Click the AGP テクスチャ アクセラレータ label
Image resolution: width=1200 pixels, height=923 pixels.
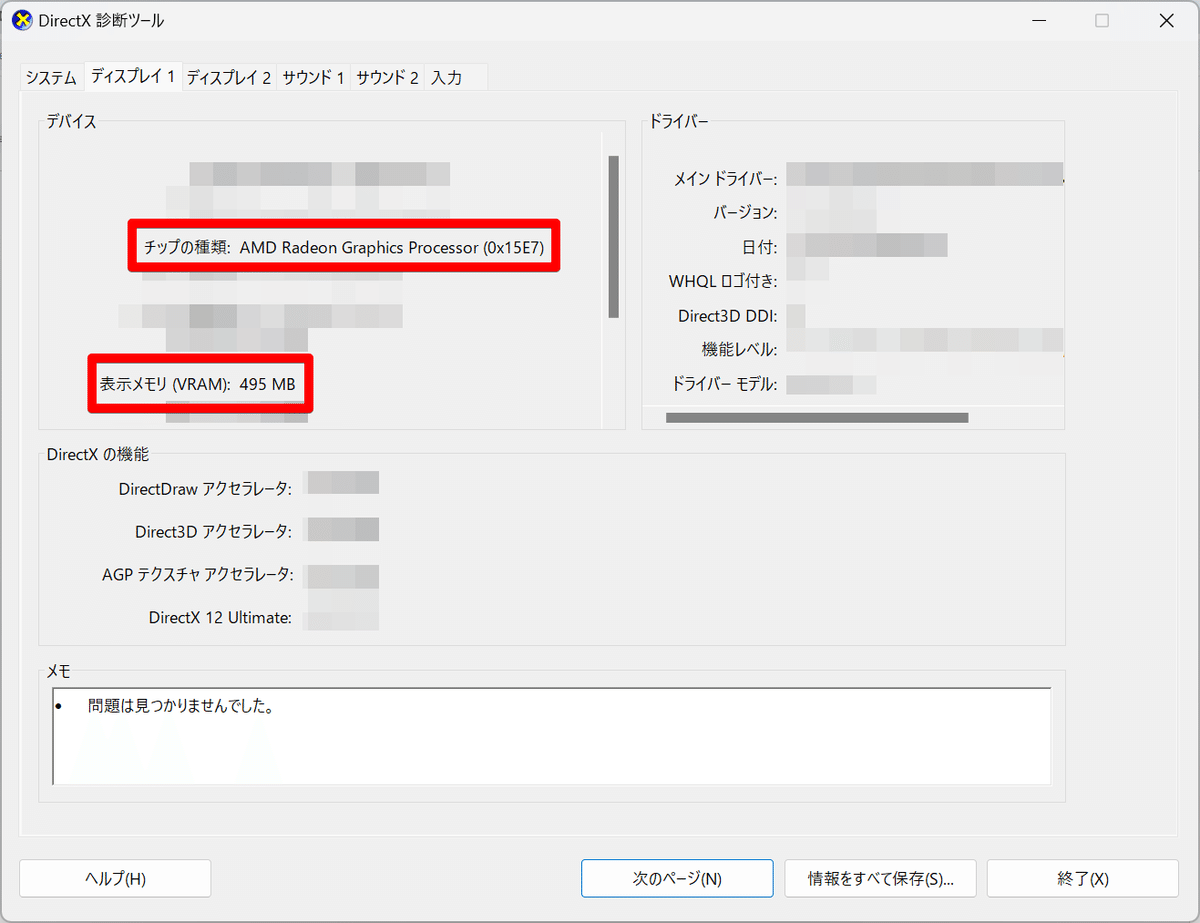198,574
